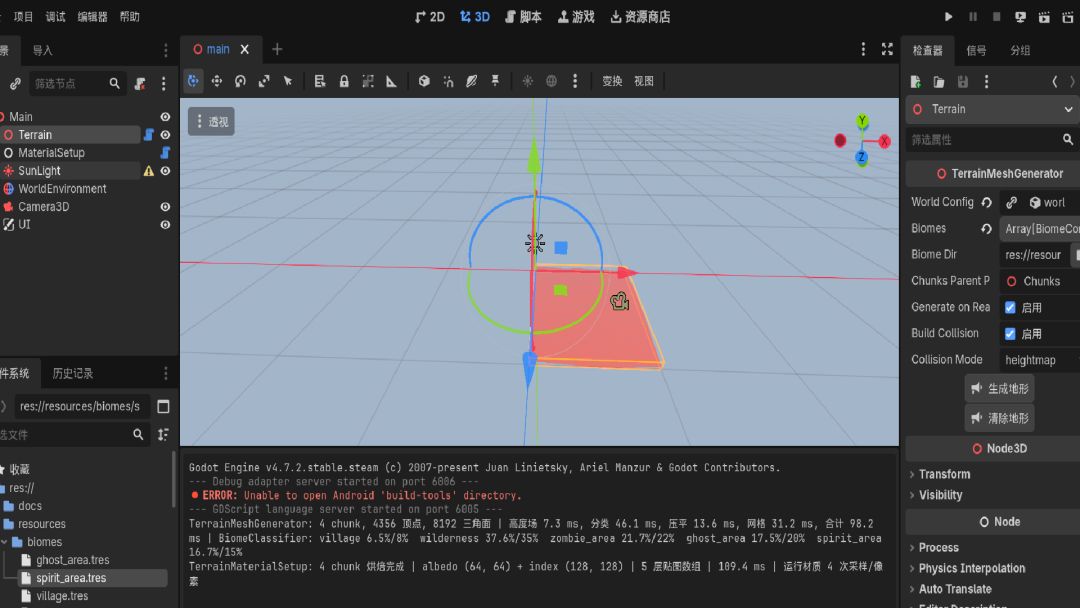1080x608 pixels.
Task: Open the Collision Mode heightmap dropdown
Action: pos(1039,360)
